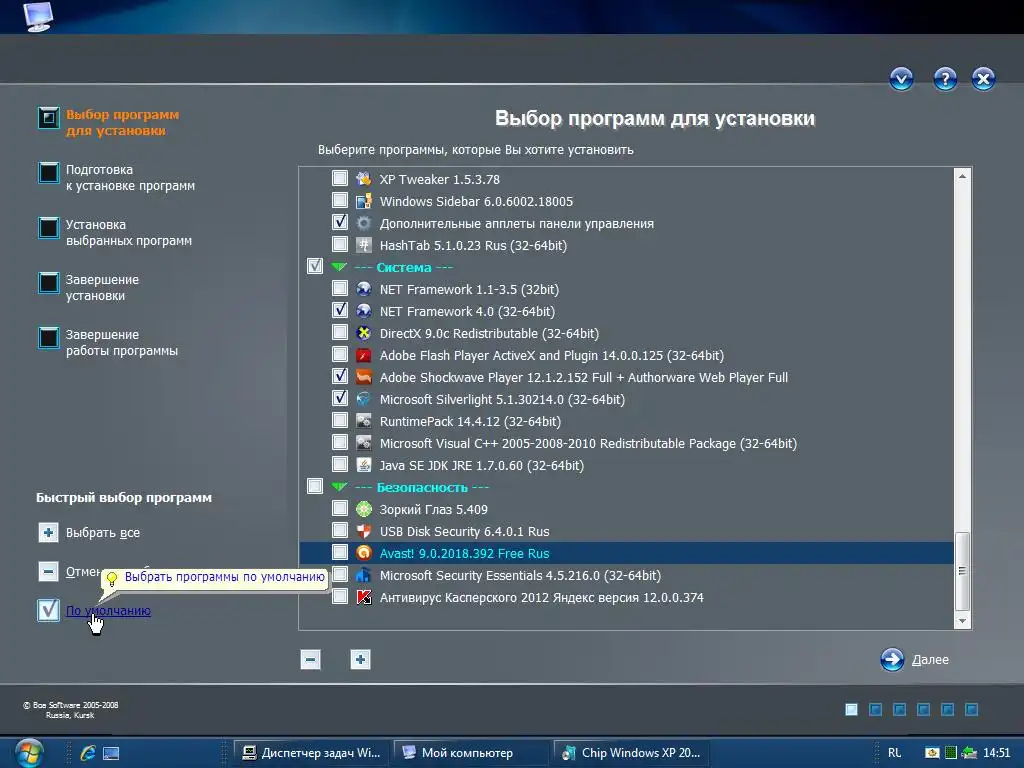1024x768 pixels.
Task: Click the scrollbar down arrow of program list
Action: [x=962, y=621]
